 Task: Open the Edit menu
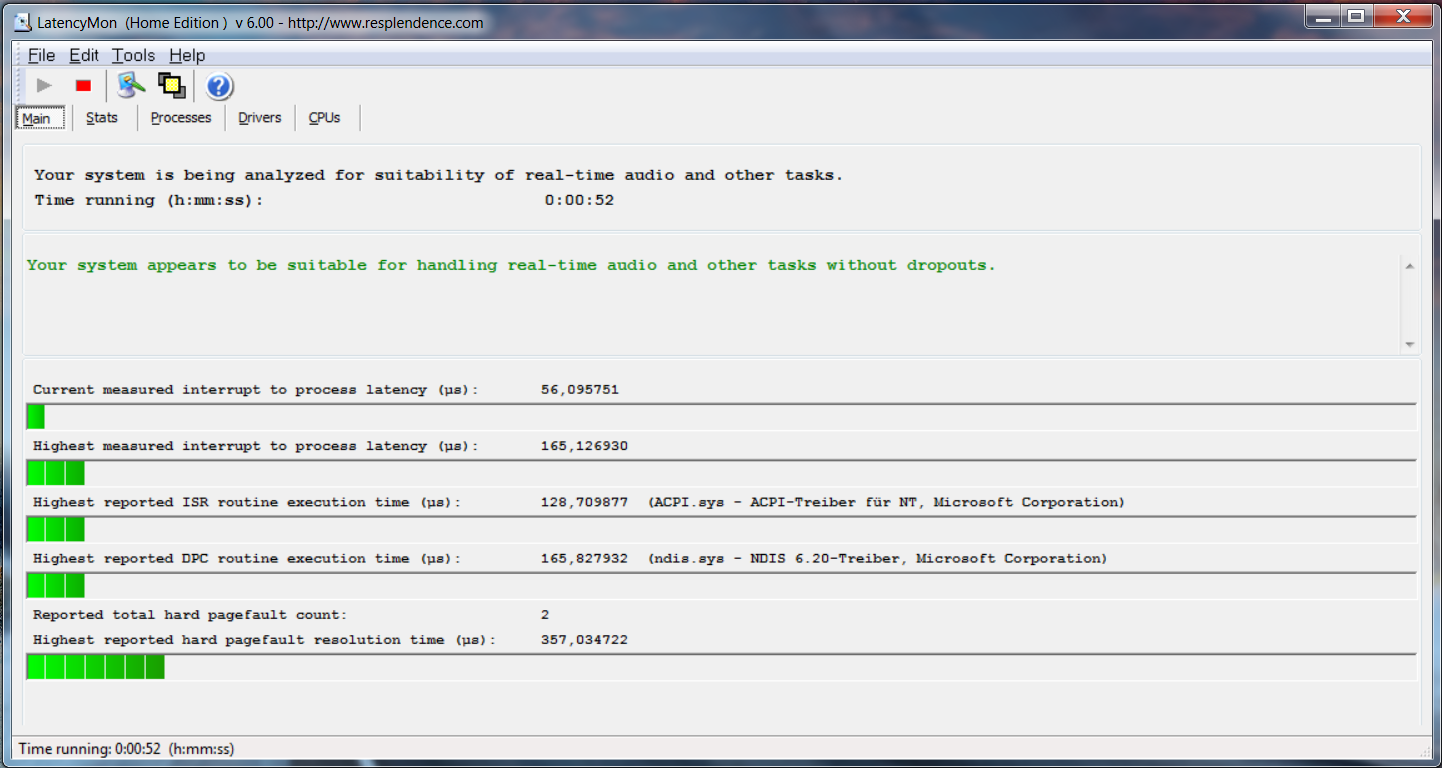(x=84, y=55)
